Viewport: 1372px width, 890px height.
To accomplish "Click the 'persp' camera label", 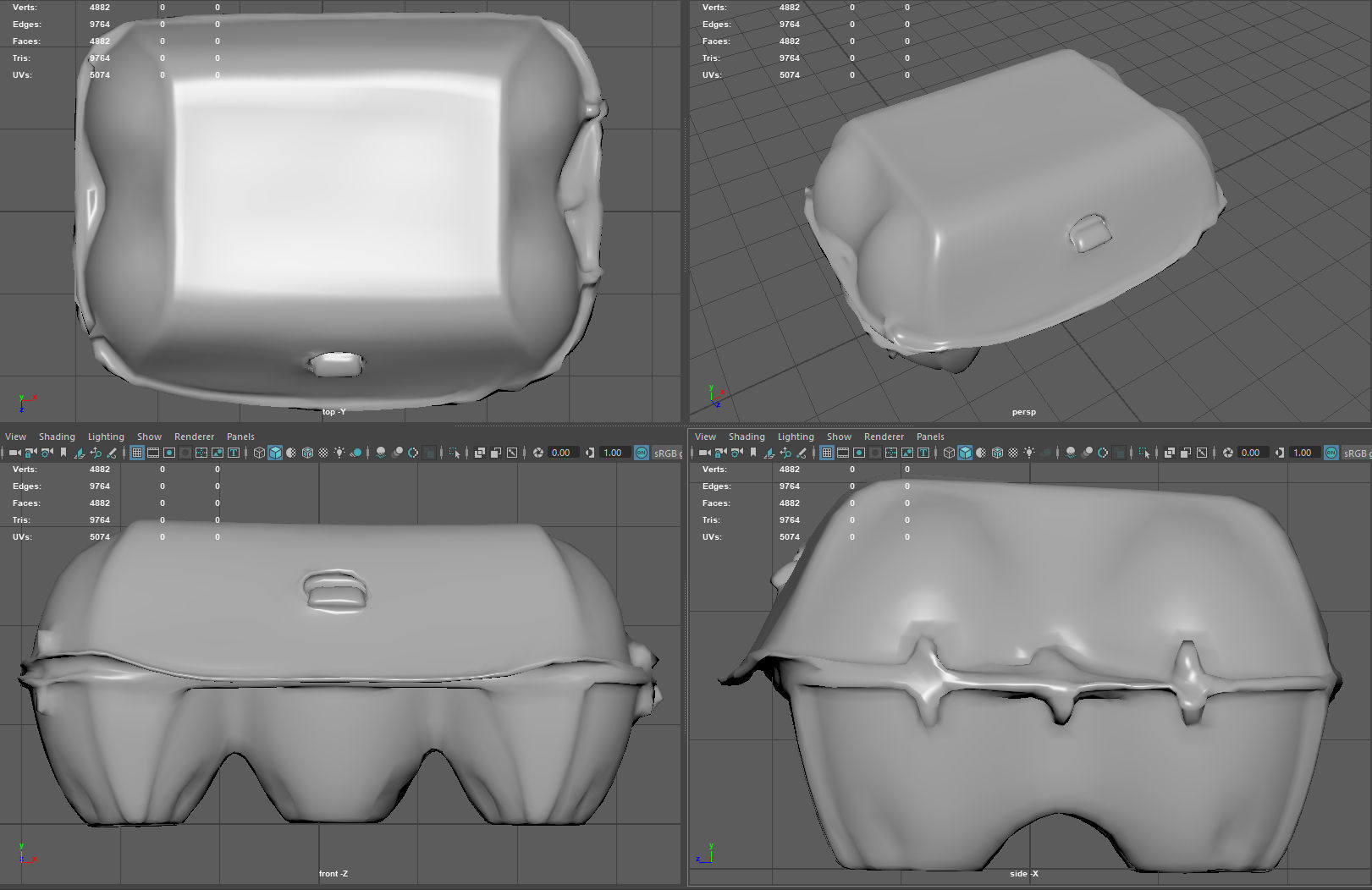I will (1023, 412).
